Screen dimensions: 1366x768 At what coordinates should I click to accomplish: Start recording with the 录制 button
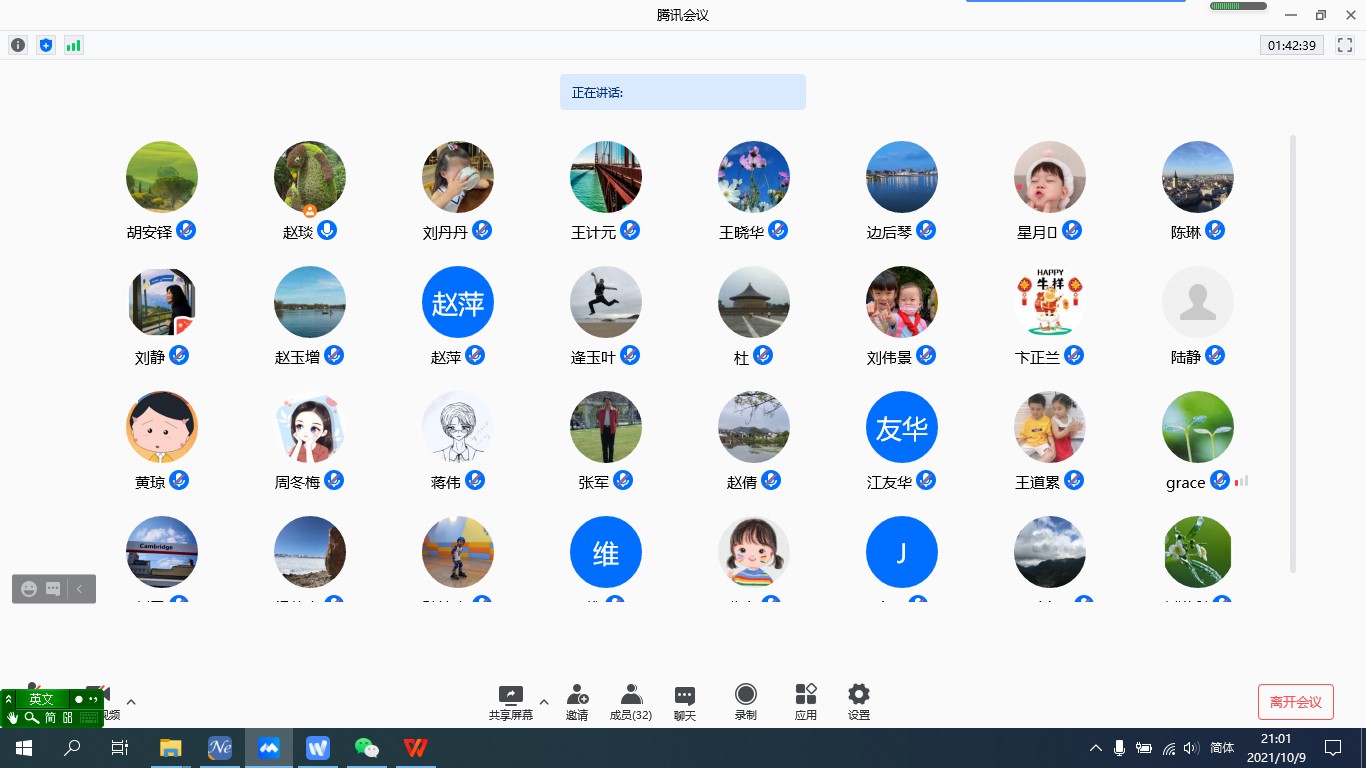click(x=745, y=695)
